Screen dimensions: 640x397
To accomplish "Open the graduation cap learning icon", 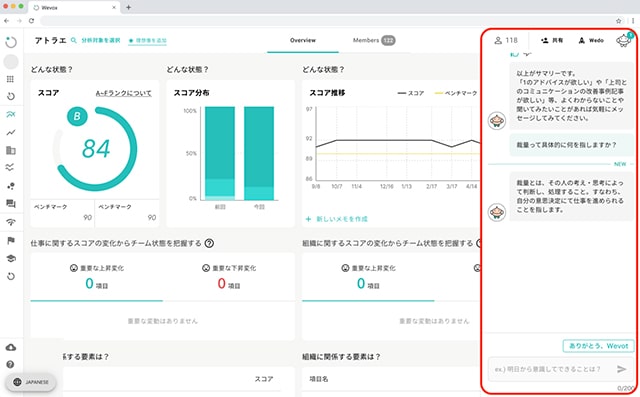I will coord(11,259).
